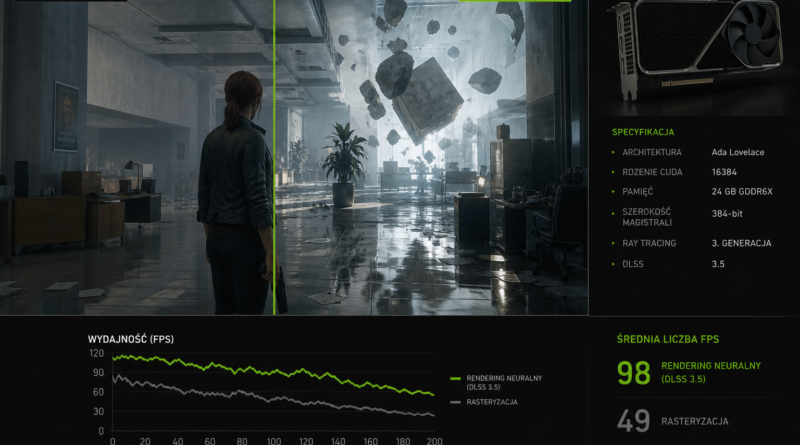Select RENDERING NEURALNY text beside the 98

711,366
